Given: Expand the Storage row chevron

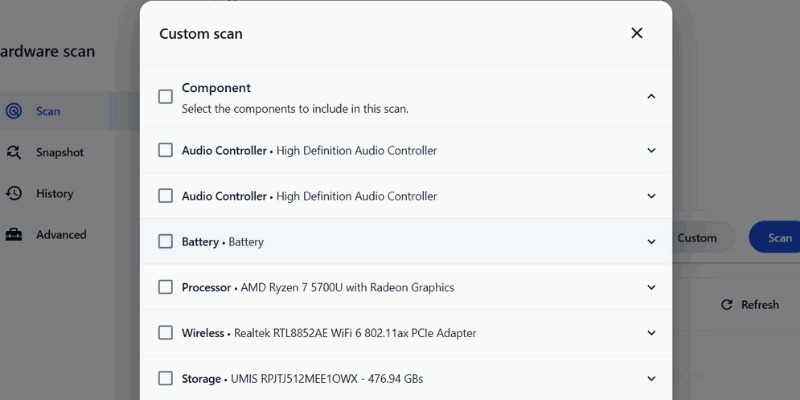Looking at the screenshot, I should click(x=651, y=379).
